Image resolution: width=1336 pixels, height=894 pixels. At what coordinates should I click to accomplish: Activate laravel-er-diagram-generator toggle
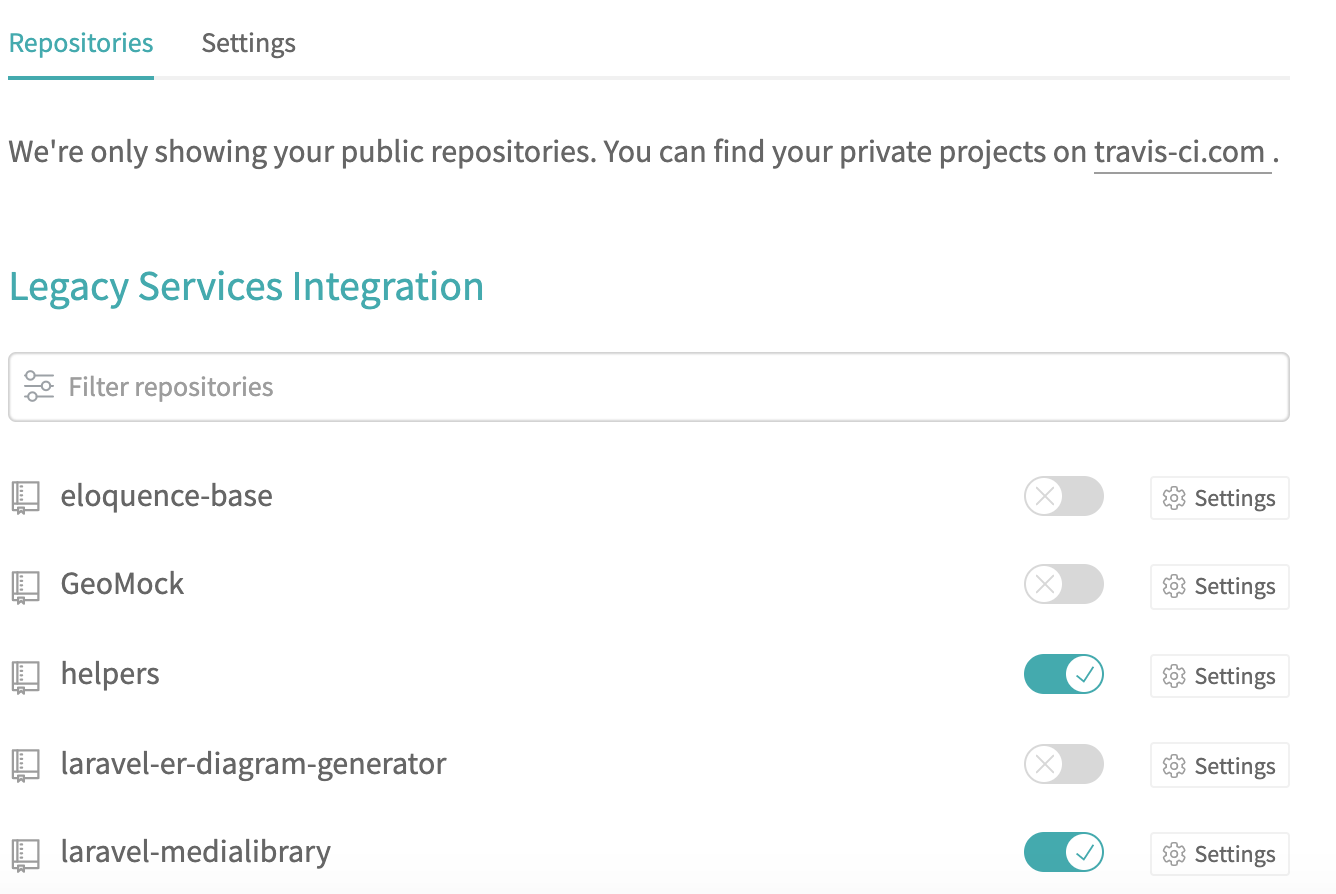(1063, 763)
